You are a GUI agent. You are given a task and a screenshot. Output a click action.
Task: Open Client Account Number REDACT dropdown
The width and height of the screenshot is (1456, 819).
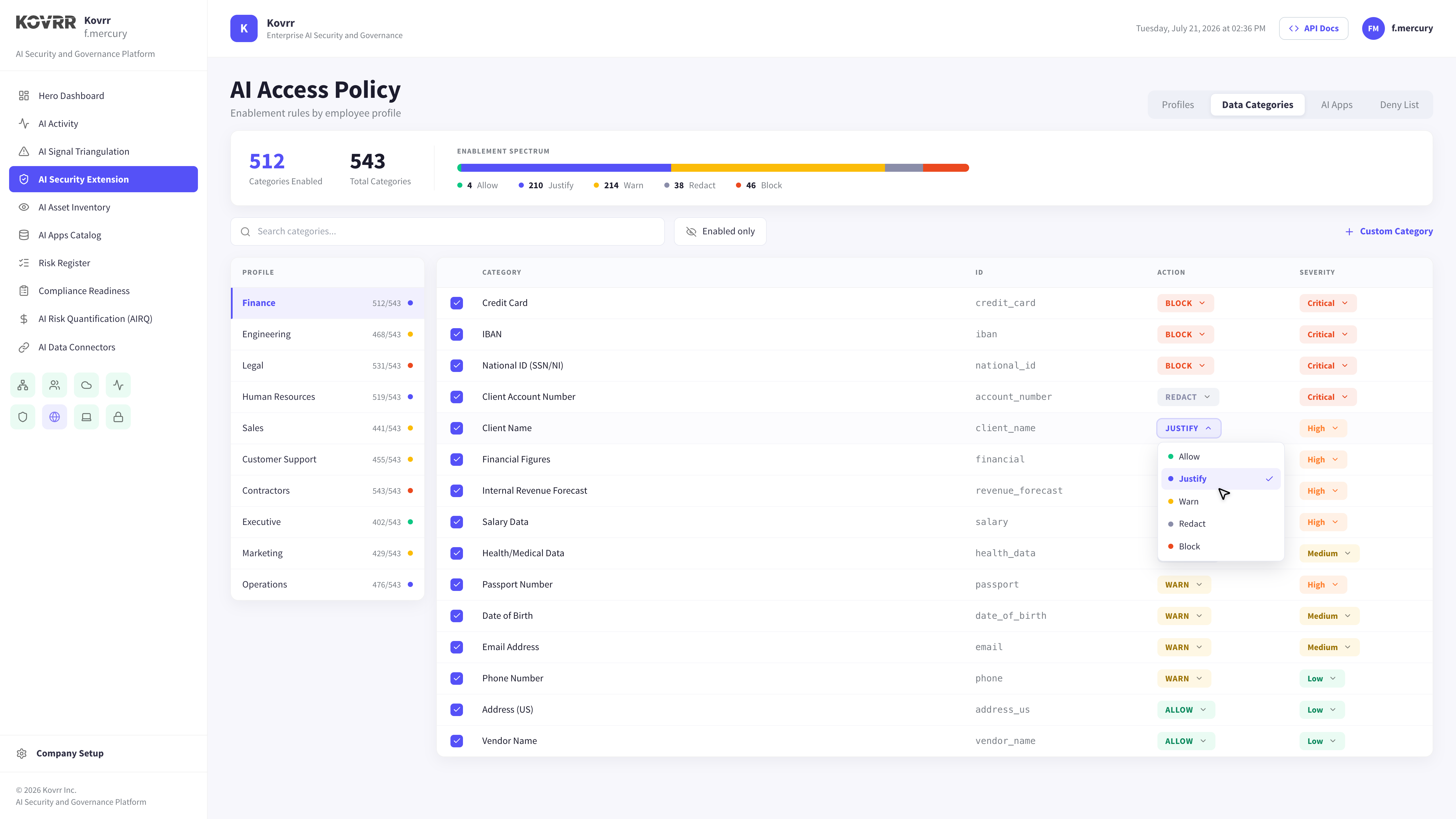click(1188, 397)
